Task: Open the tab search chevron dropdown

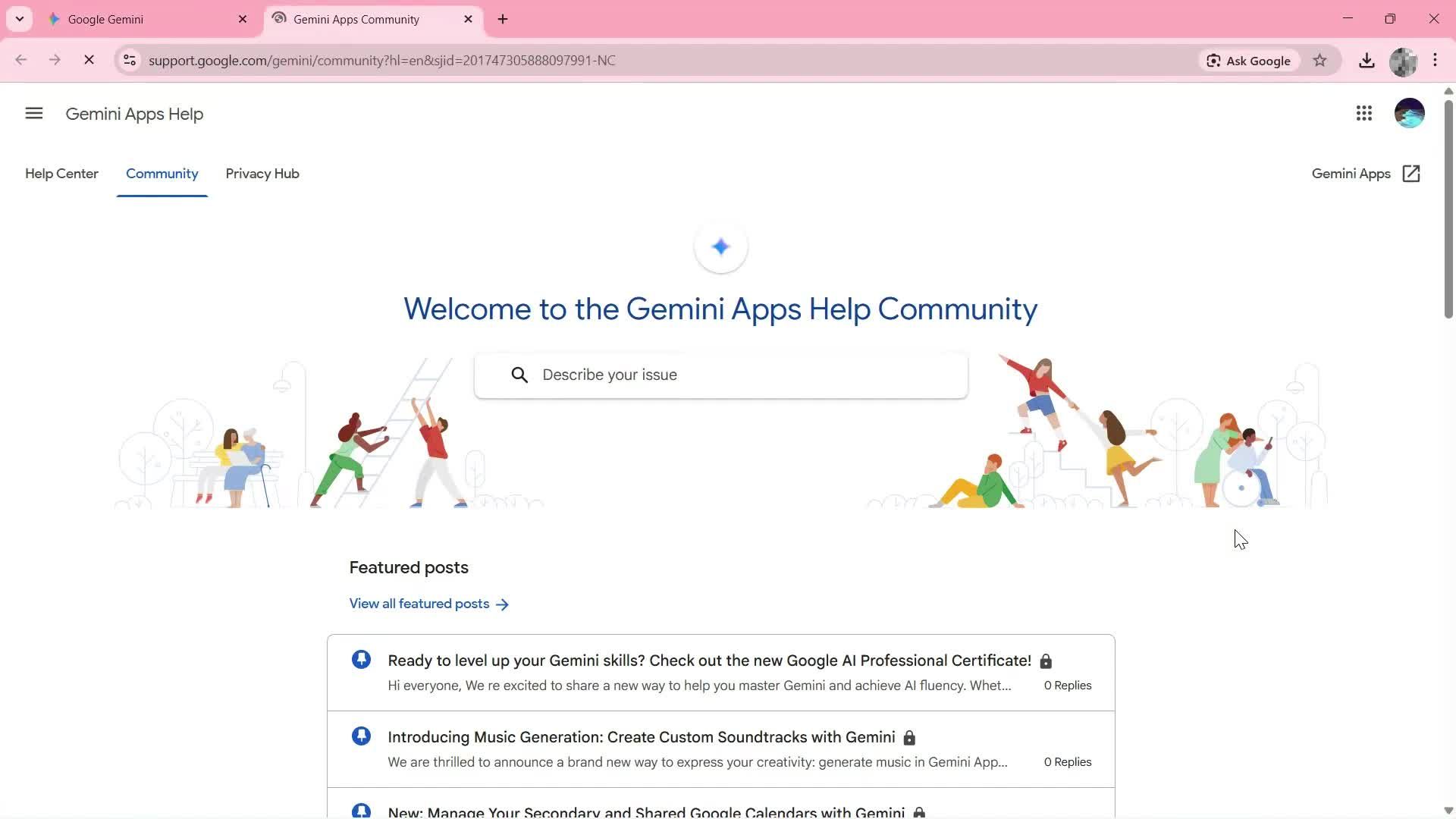Action: (20, 19)
